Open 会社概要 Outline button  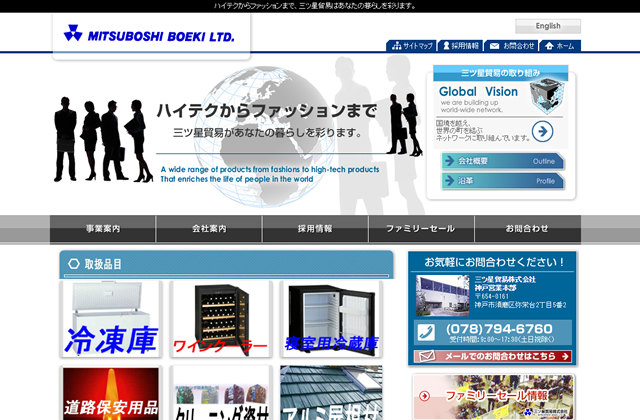click(x=502, y=161)
